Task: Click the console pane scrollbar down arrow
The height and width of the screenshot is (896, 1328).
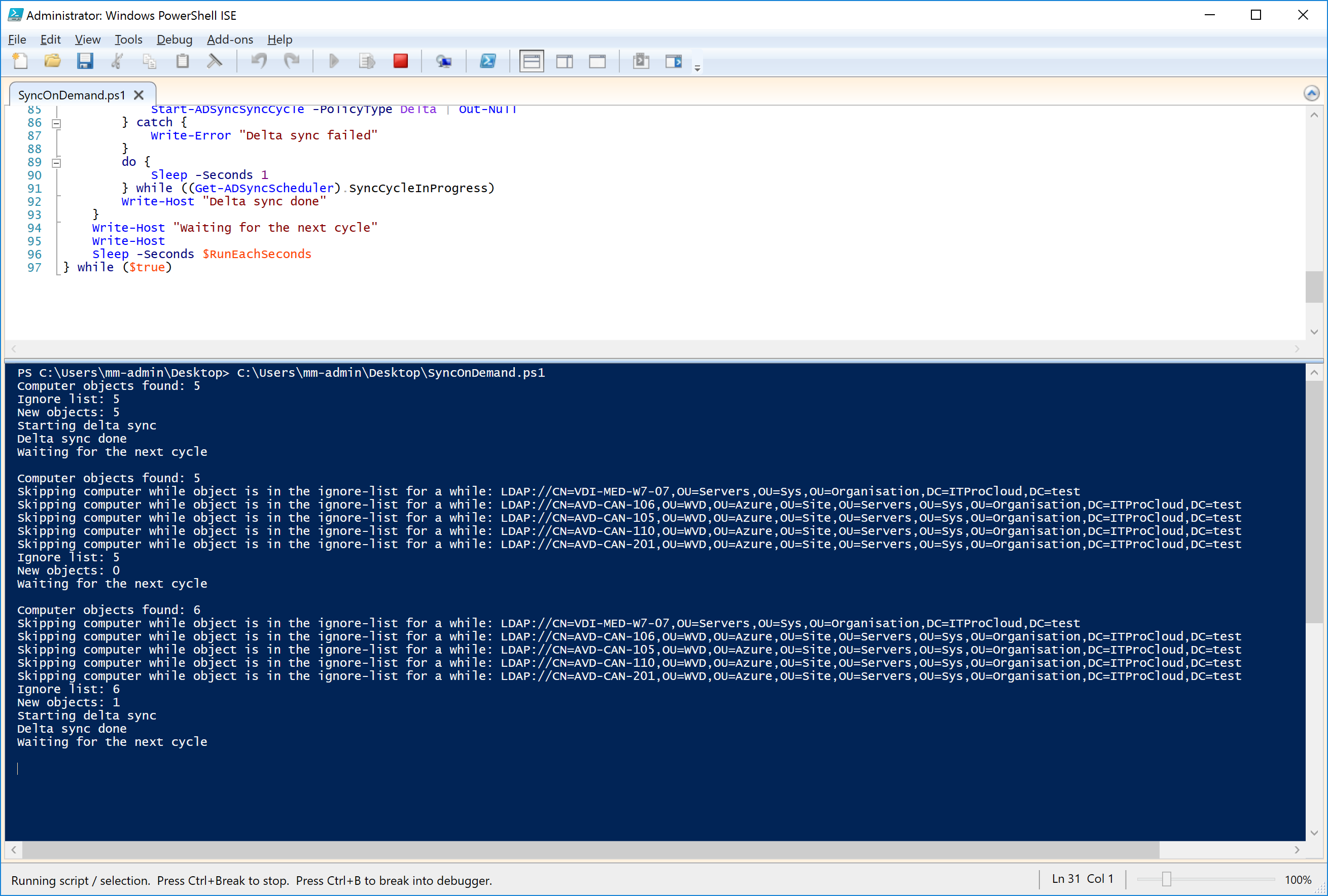Action: point(1315,833)
